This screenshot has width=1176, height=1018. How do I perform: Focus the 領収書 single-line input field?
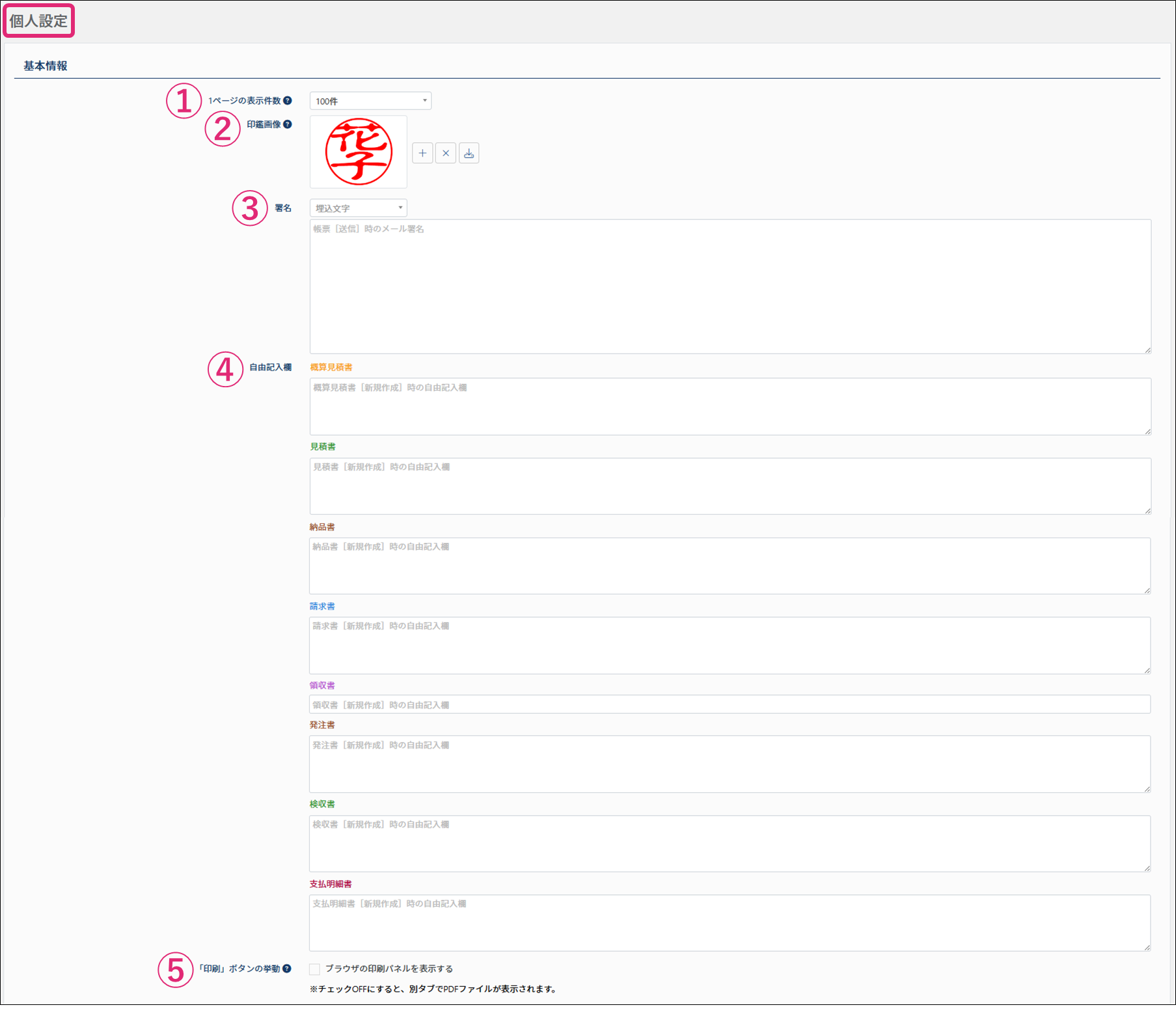tap(730, 705)
